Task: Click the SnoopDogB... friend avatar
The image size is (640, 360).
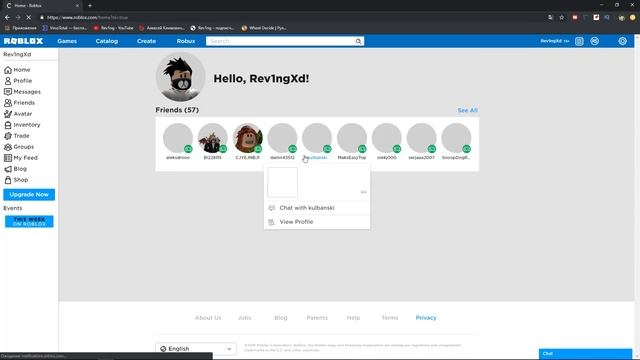Action: pyautogui.click(x=456, y=138)
